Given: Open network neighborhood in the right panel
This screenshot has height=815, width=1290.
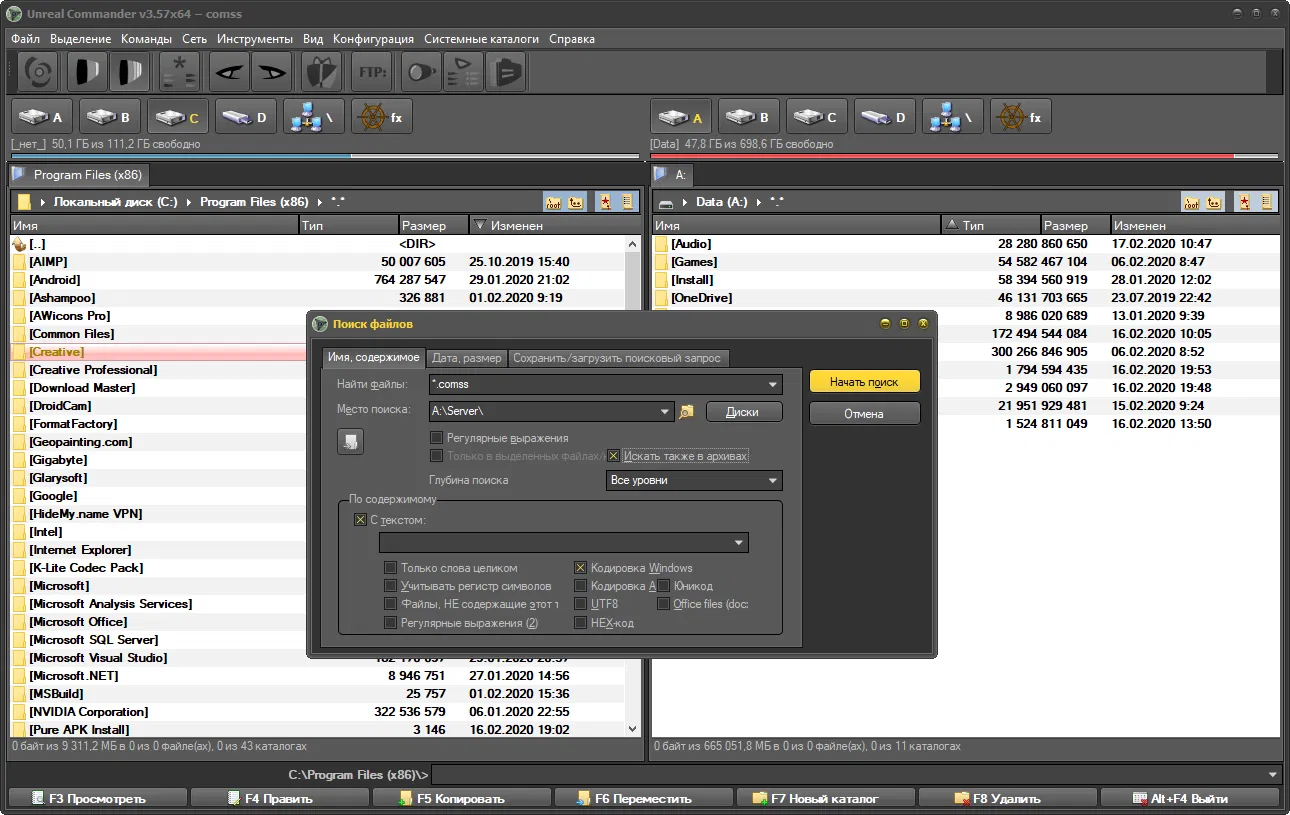Looking at the screenshot, I should (x=953, y=117).
